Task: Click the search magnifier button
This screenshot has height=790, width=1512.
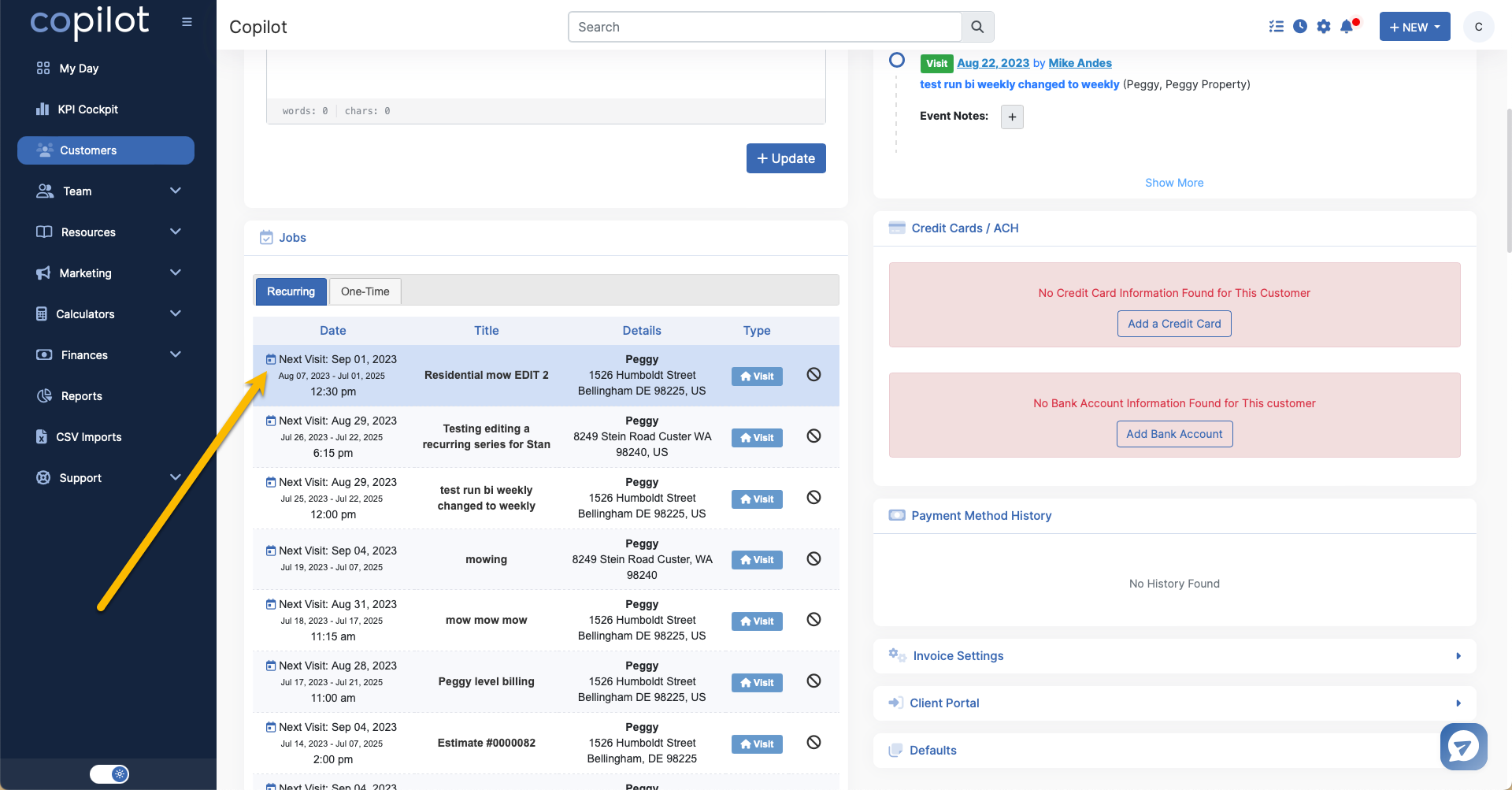Action: tap(977, 27)
